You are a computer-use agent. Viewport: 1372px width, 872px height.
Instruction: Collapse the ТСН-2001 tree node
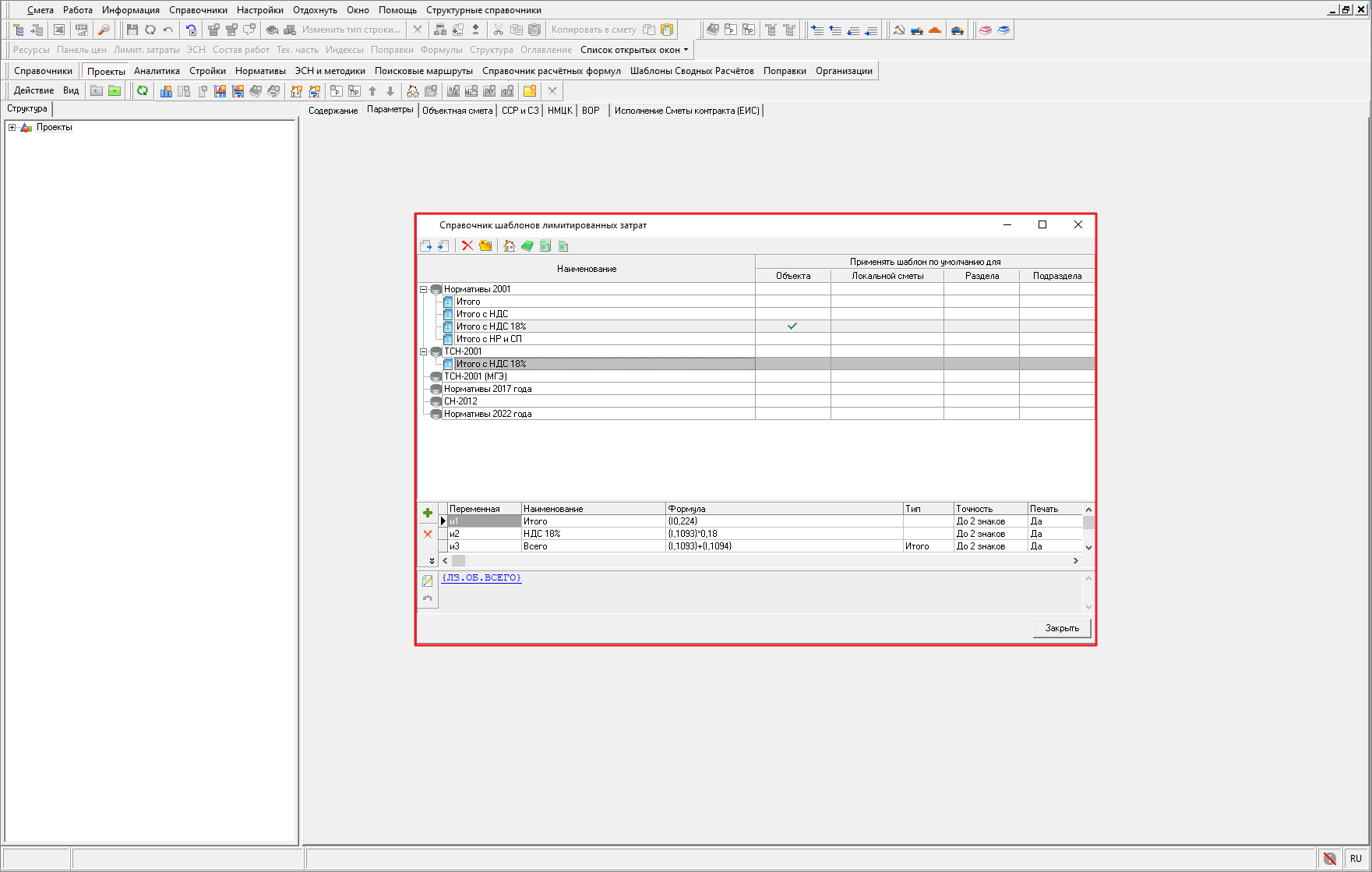[x=424, y=351]
